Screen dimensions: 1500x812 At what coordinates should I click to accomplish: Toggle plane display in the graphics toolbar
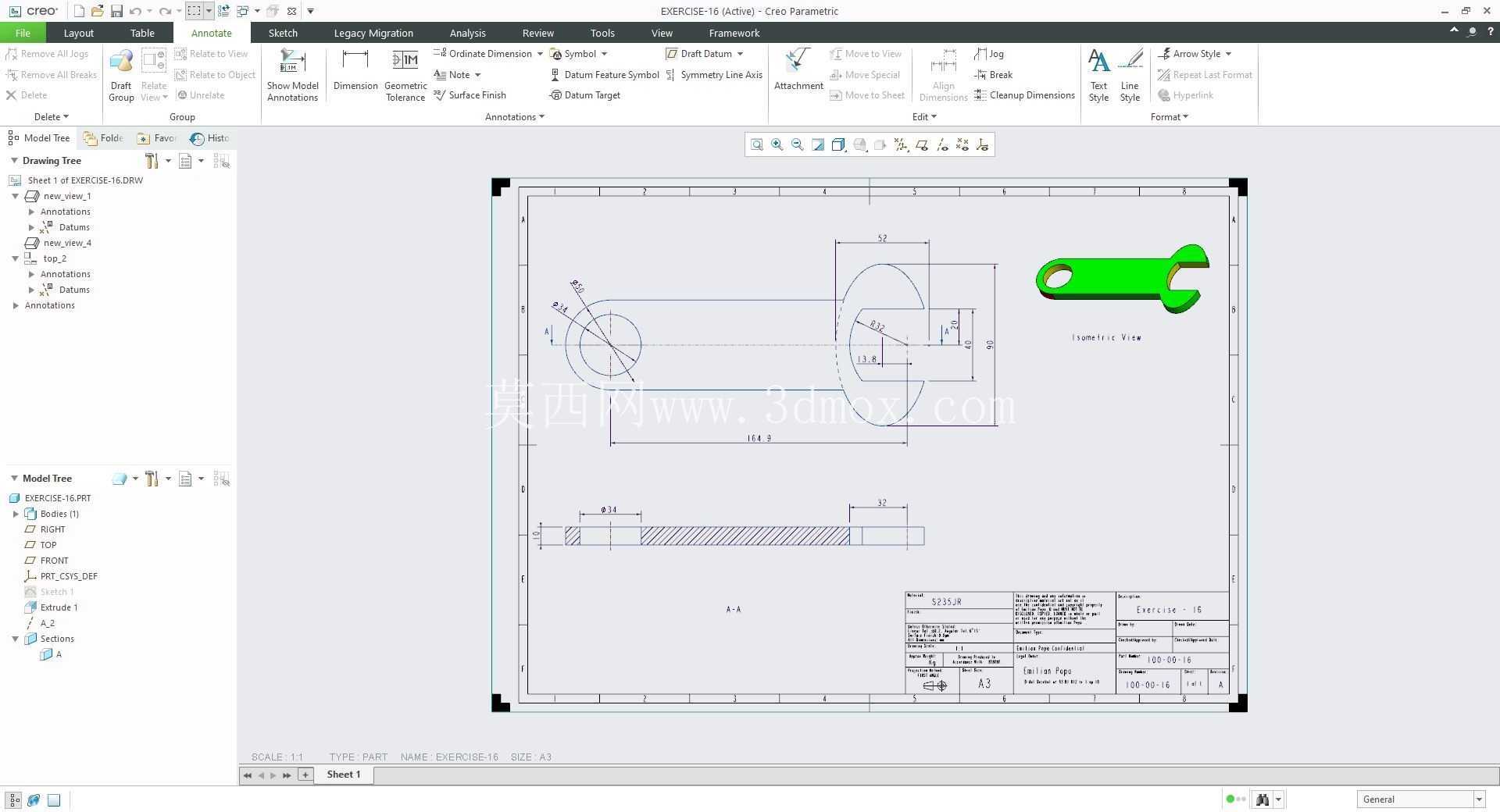point(922,144)
